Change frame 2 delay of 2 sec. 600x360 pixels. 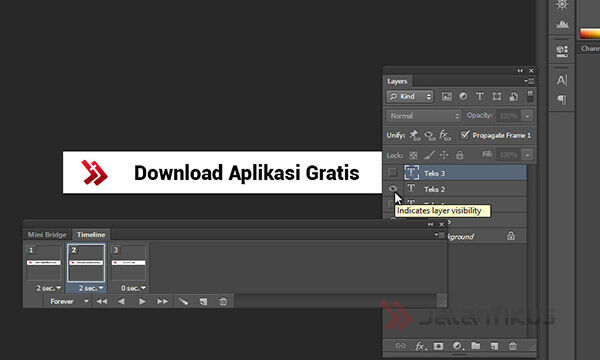coord(91,288)
